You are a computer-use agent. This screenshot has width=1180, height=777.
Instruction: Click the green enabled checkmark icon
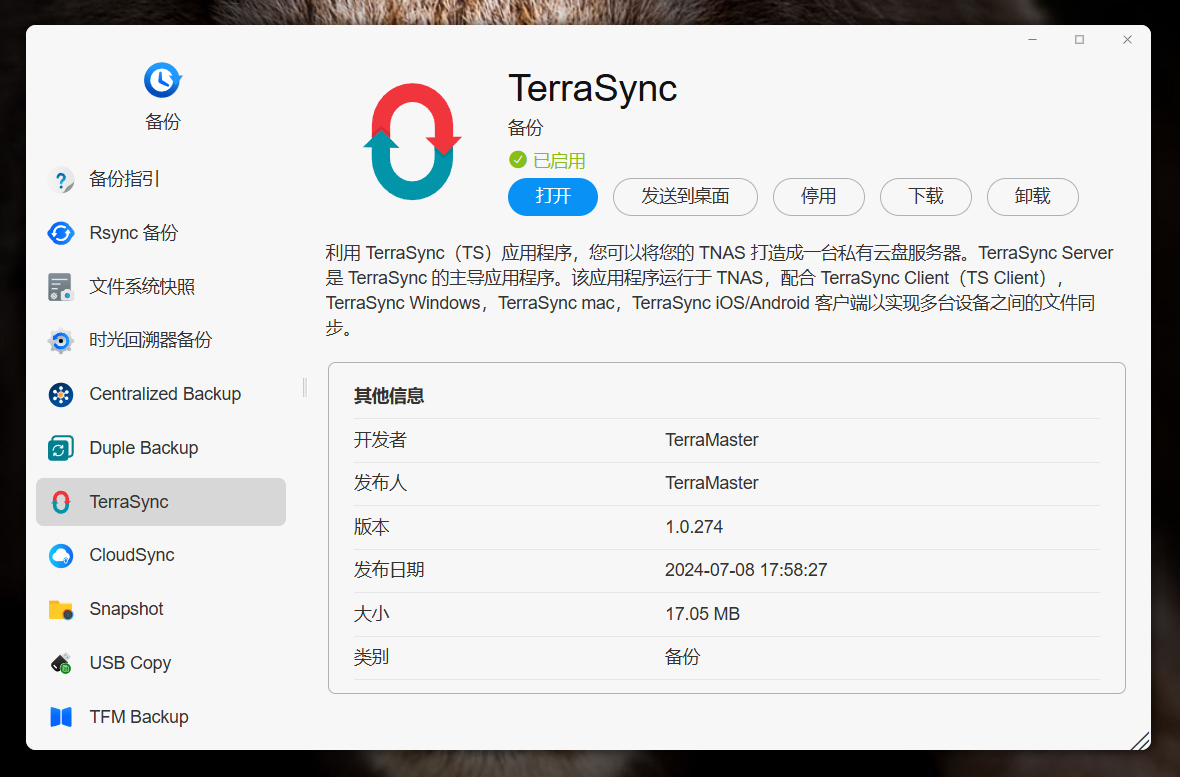tap(518, 160)
